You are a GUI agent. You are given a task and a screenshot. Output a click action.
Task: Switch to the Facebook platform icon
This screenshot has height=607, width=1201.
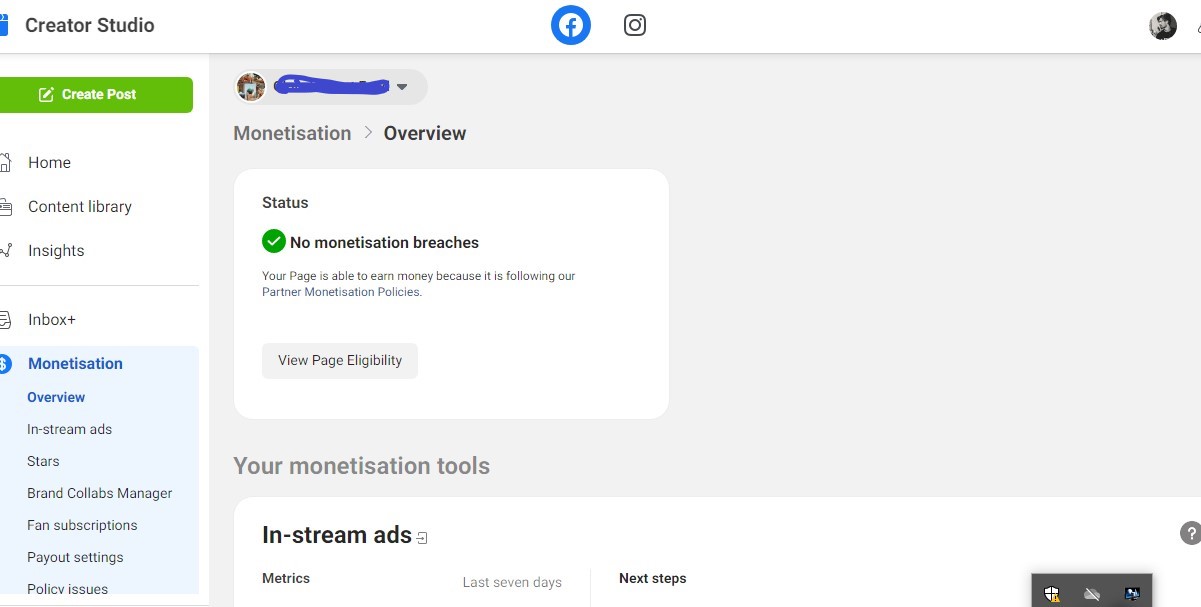click(x=571, y=25)
